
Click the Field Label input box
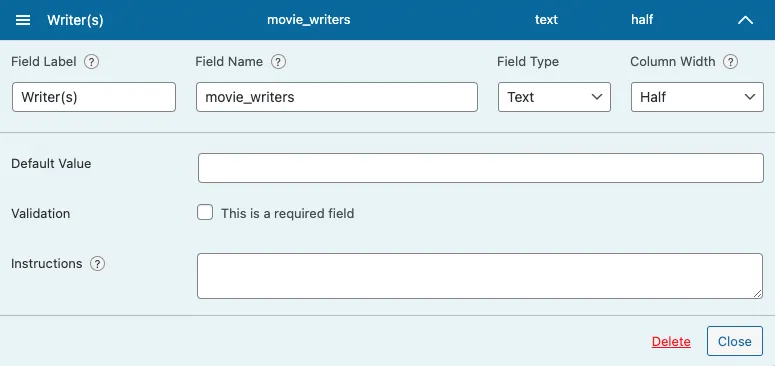[94, 97]
